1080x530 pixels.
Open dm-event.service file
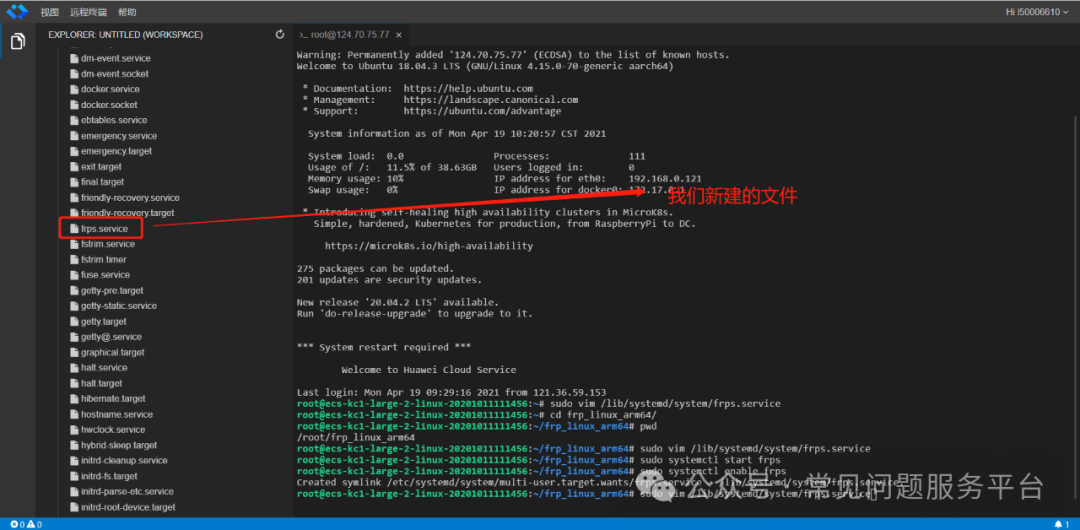pyautogui.click(x=116, y=59)
